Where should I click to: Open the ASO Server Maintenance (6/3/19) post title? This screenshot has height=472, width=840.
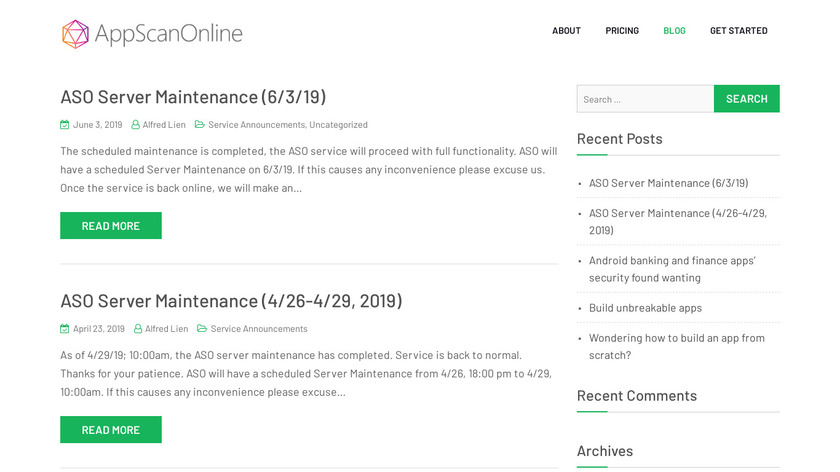(x=193, y=97)
